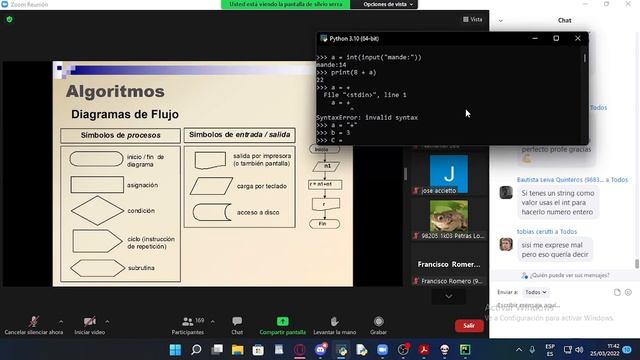The width and height of the screenshot is (640, 360).
Task: Select jose accietto video thumbnail
Action: coord(449,174)
